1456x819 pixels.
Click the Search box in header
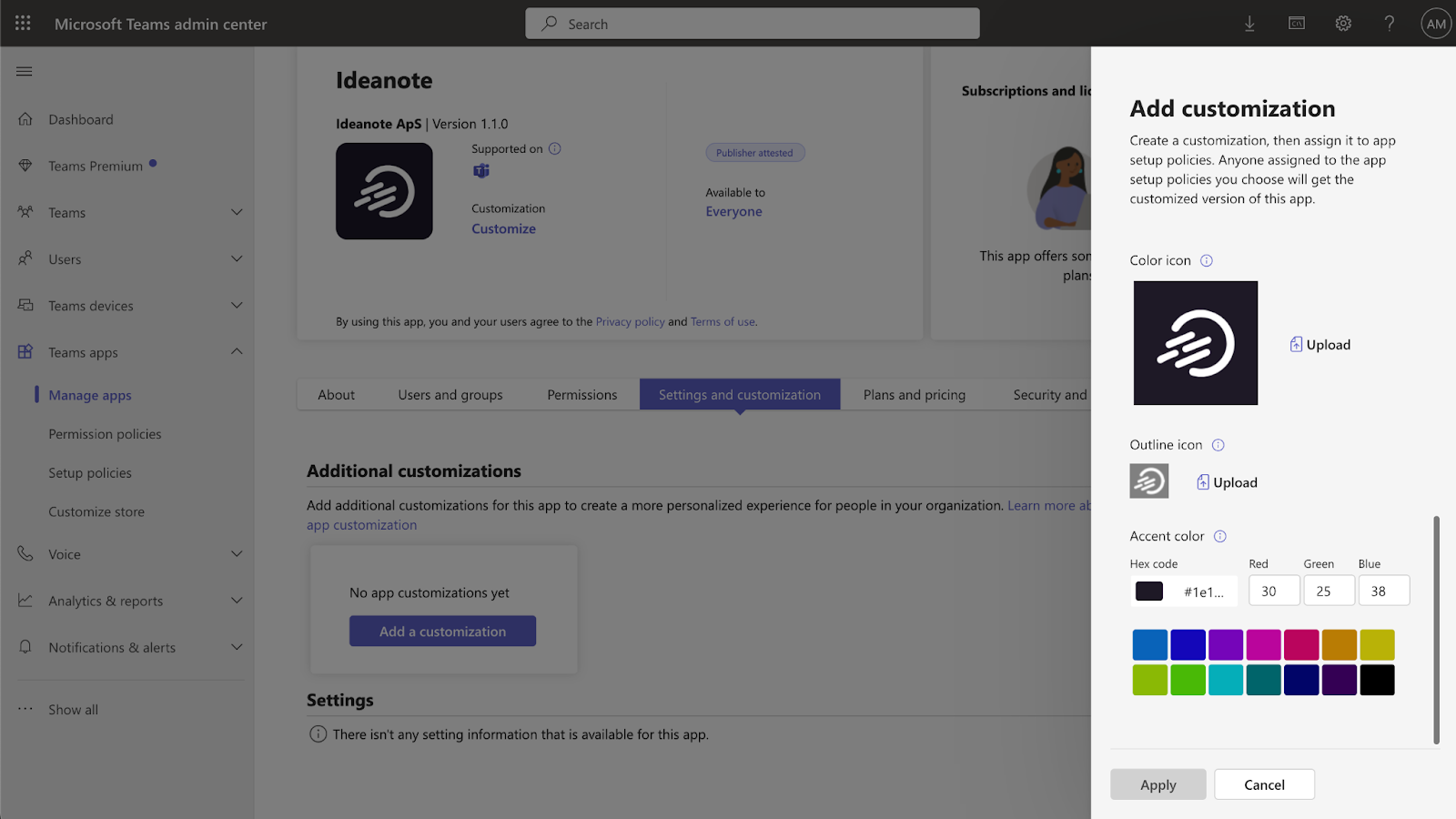pyautogui.click(x=753, y=24)
